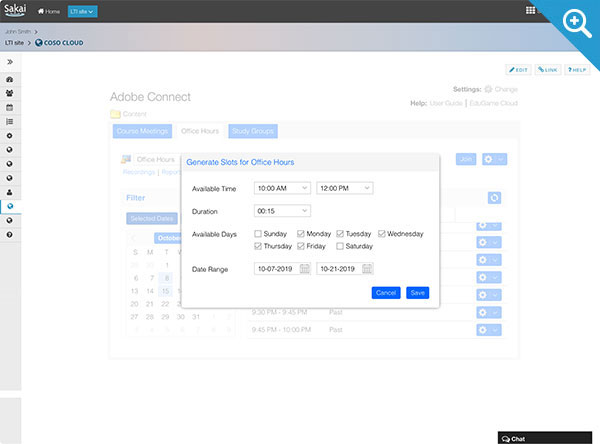Click the Office Hours meeting name field
600x444 pixels.
pos(157,159)
